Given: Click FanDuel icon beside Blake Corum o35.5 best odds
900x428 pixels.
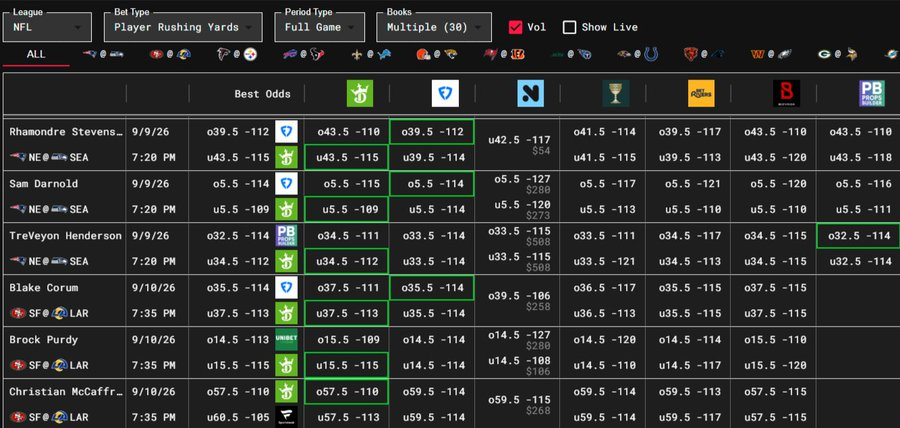Looking at the screenshot, I should click(x=286, y=287).
